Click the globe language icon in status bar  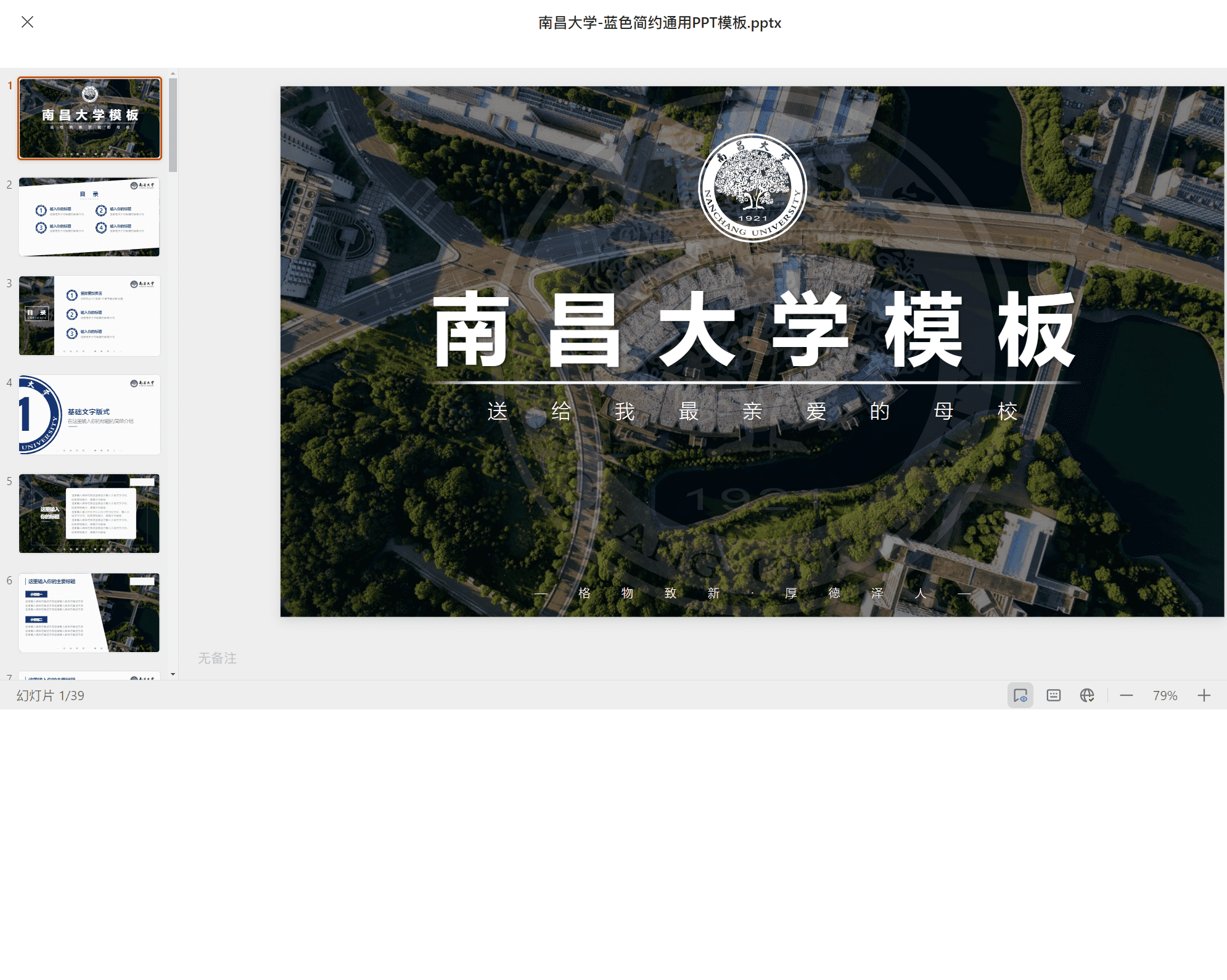pos(1087,695)
